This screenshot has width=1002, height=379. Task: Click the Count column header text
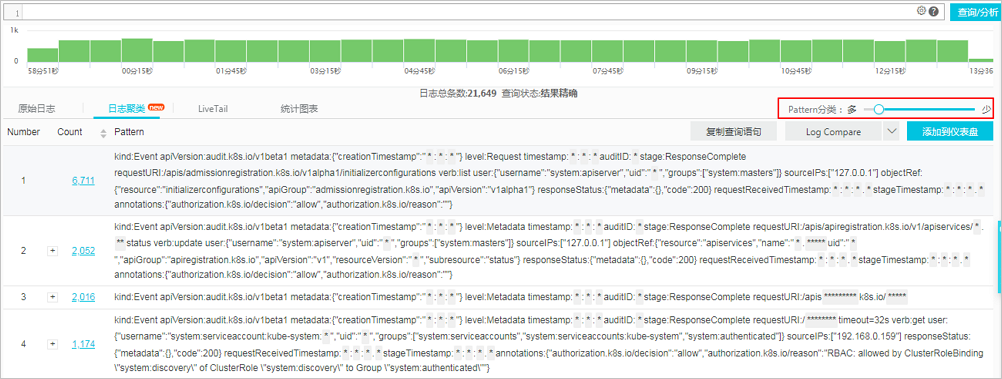pyautogui.click(x=70, y=132)
